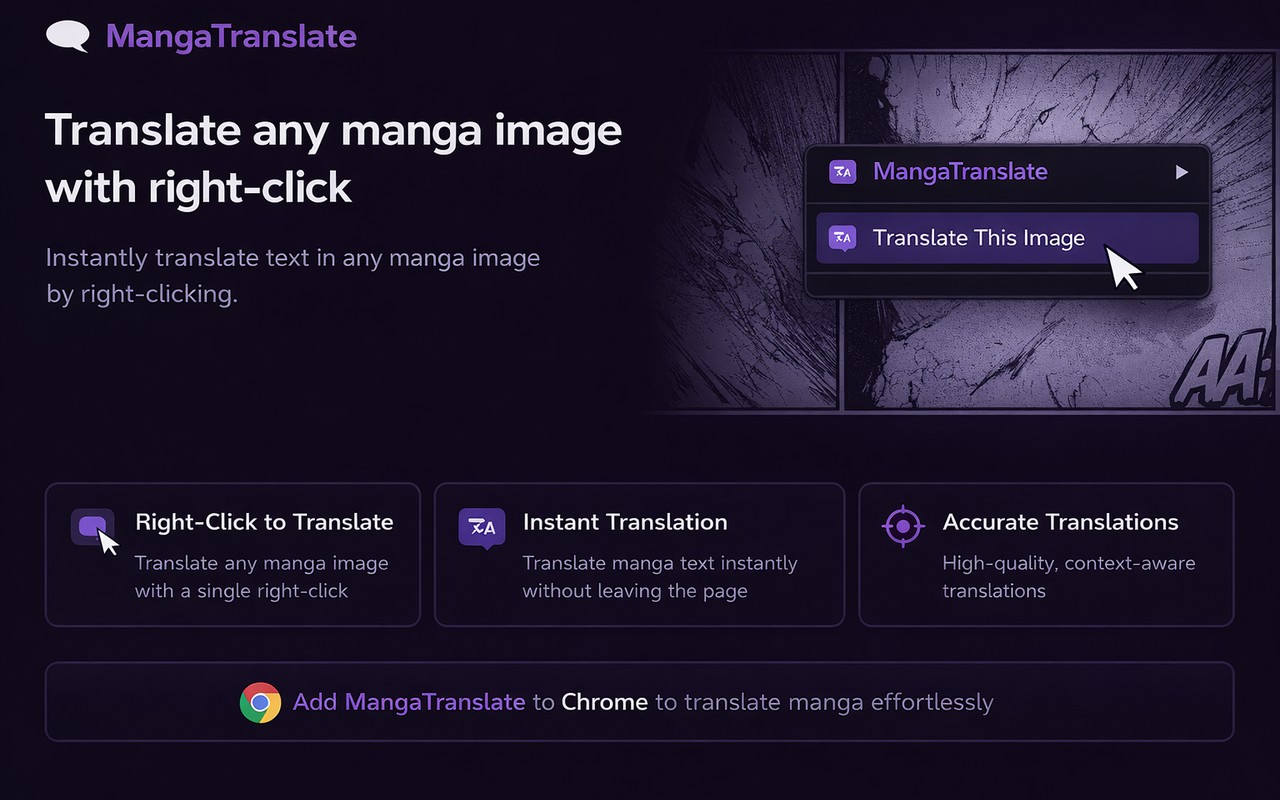Click the Chrome logo icon
Image resolution: width=1280 pixels, height=800 pixels.
(260, 702)
